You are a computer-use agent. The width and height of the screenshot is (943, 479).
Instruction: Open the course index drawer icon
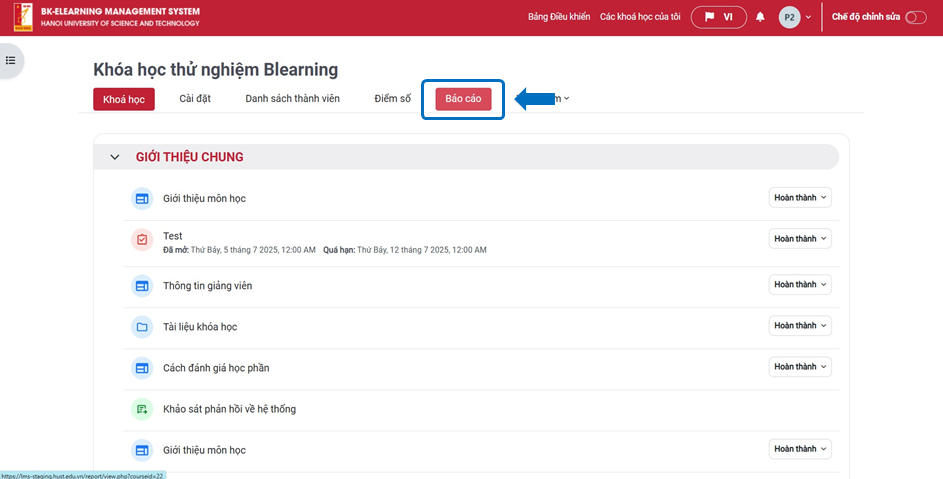coord(10,60)
